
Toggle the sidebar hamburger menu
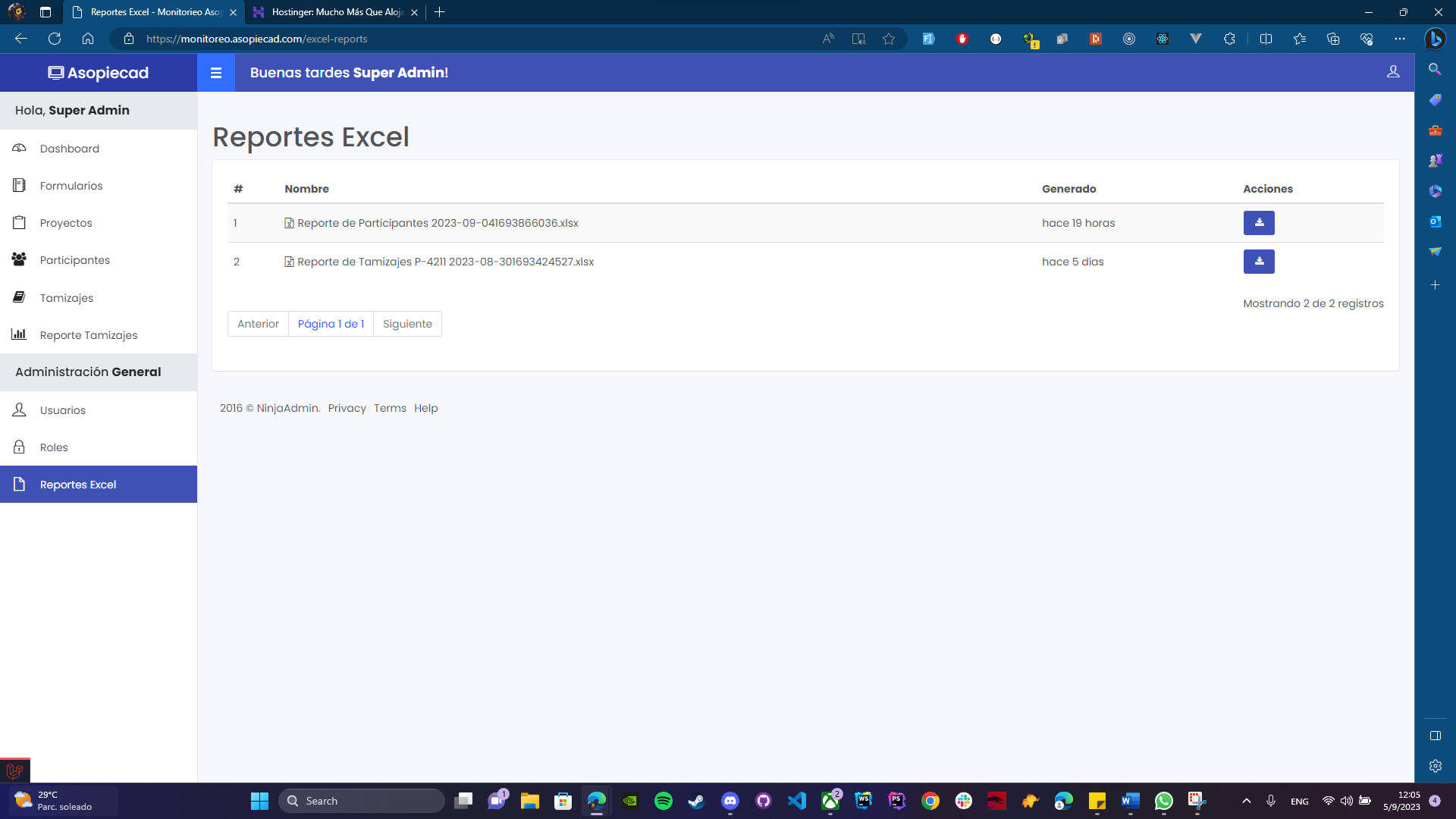coord(216,73)
